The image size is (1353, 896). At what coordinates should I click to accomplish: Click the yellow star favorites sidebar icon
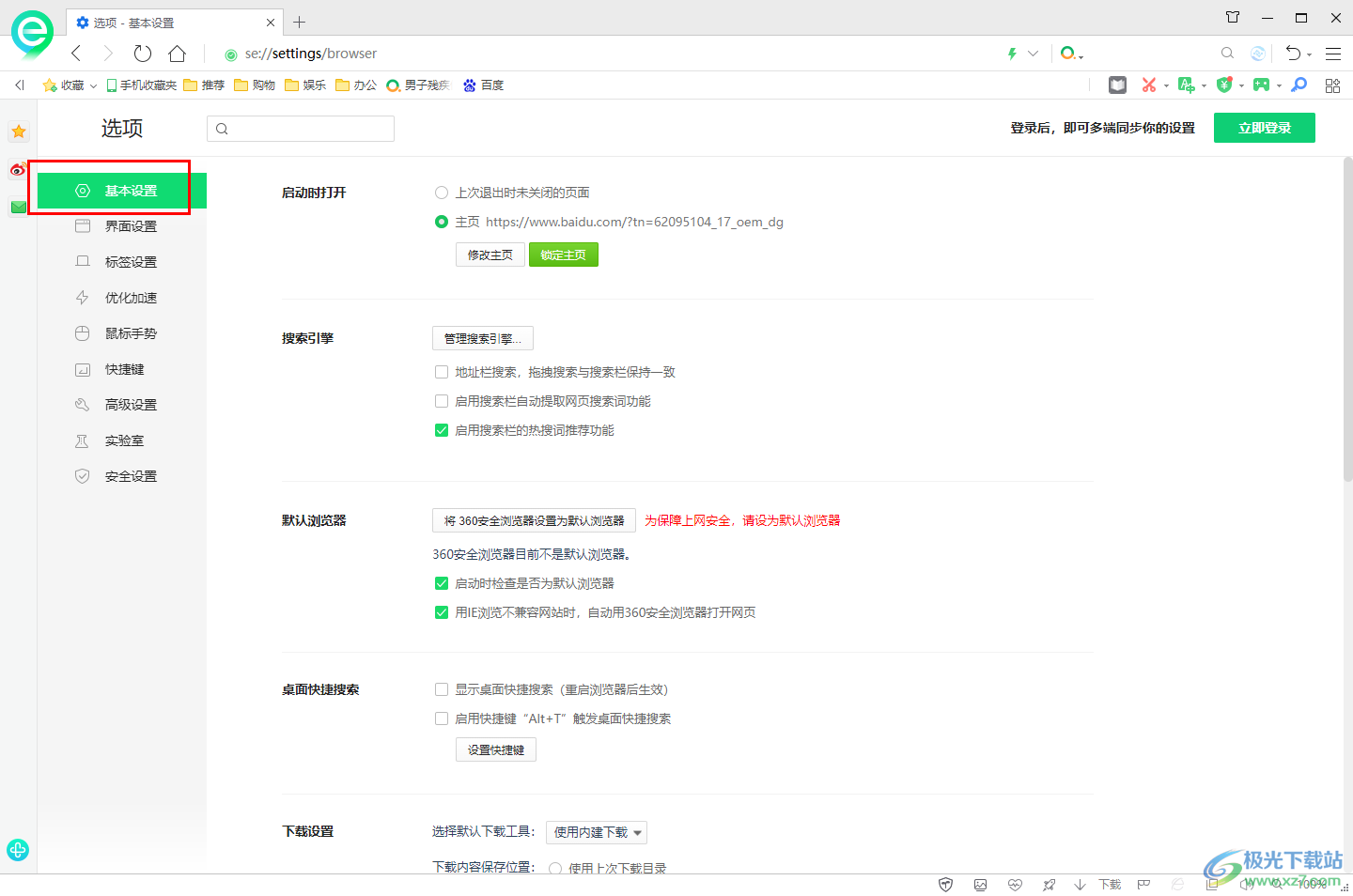coord(19,131)
